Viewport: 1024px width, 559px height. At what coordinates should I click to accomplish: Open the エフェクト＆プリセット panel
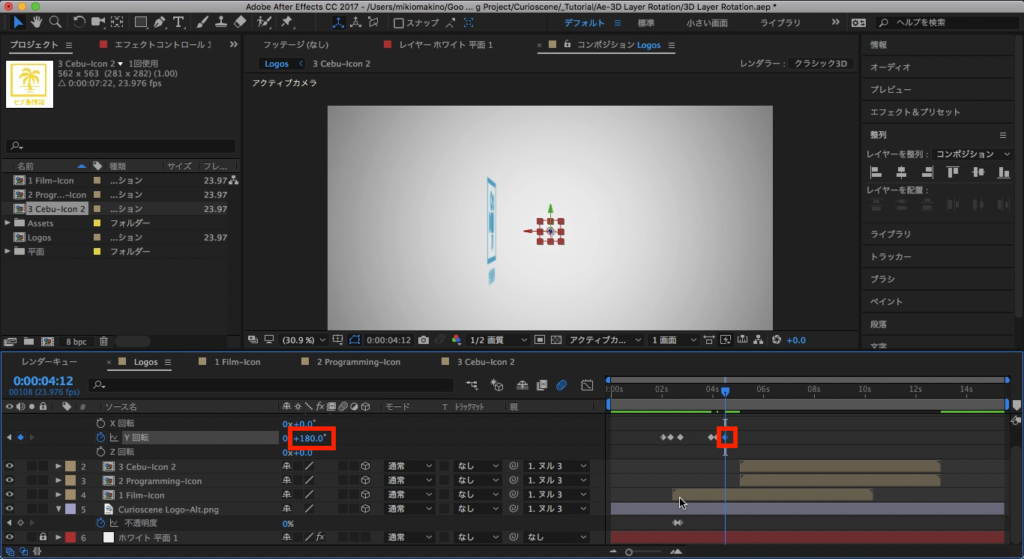coord(914,112)
